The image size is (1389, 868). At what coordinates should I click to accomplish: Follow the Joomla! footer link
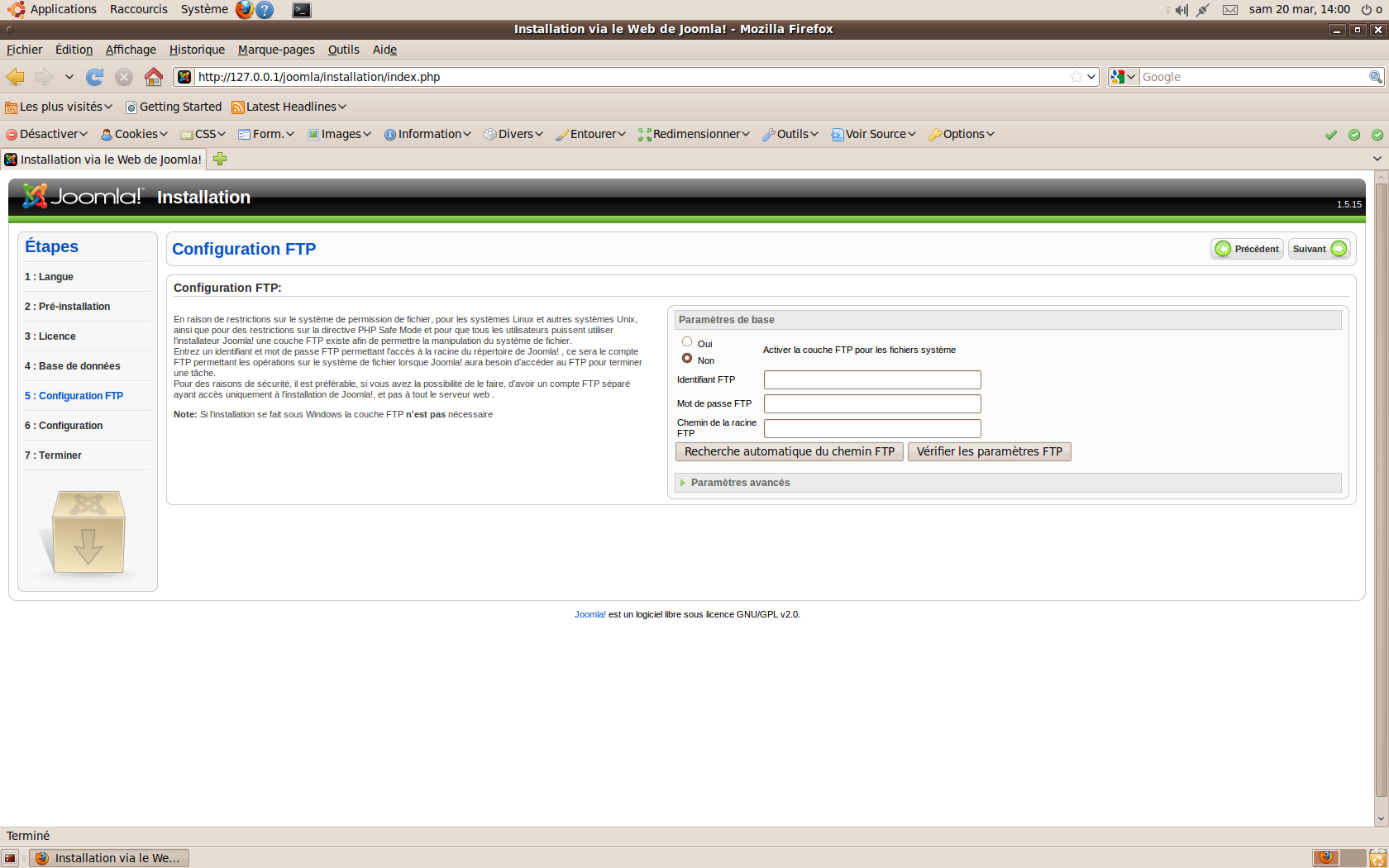point(590,614)
